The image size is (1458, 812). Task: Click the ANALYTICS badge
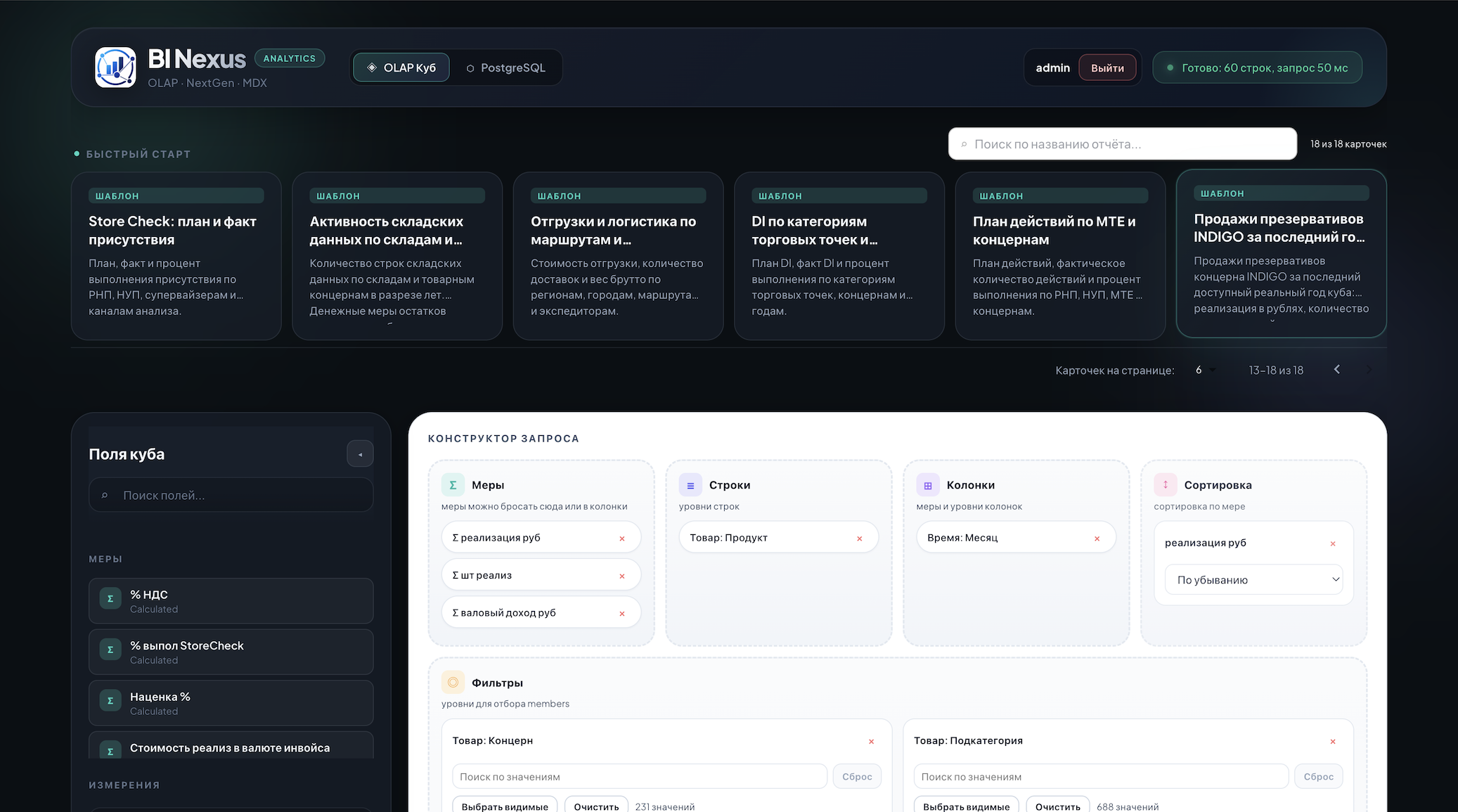[x=289, y=58]
